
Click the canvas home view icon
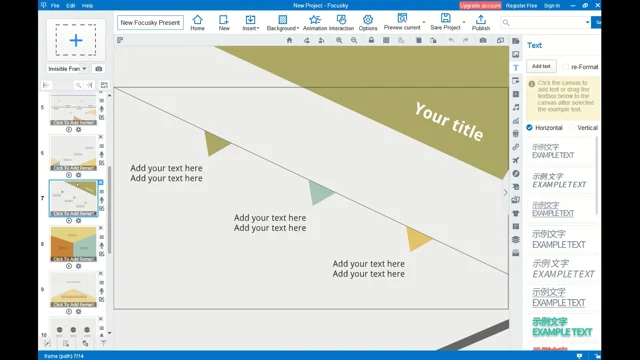point(289,40)
